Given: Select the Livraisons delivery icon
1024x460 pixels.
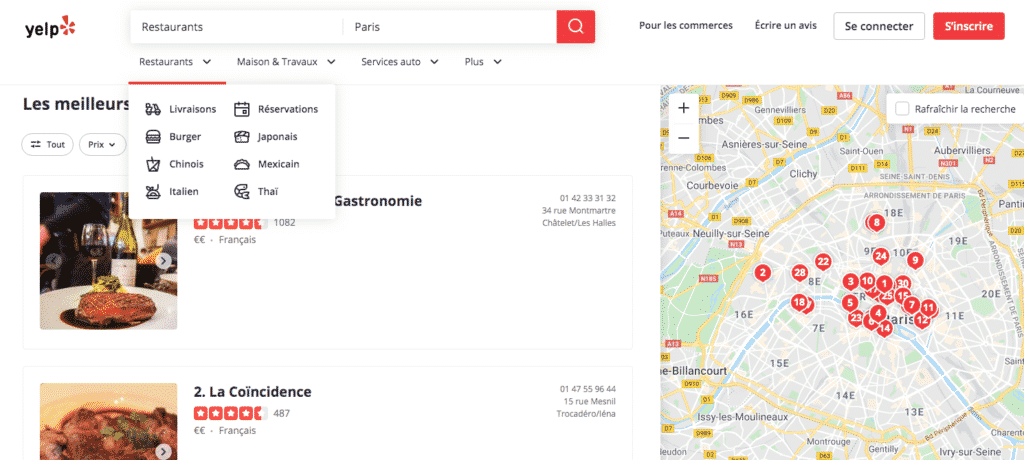Looking at the screenshot, I should [153, 109].
